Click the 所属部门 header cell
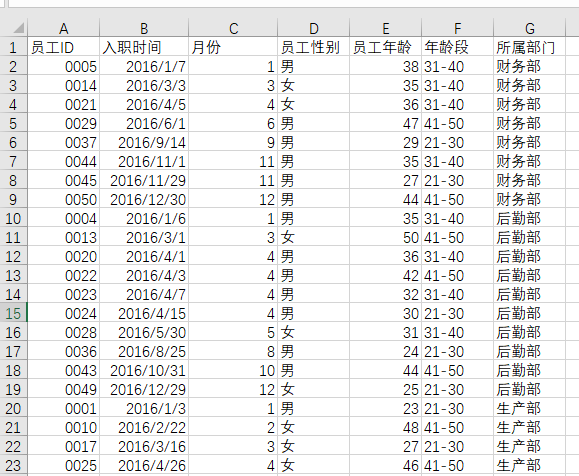The height and width of the screenshot is (476, 579). pos(530,47)
